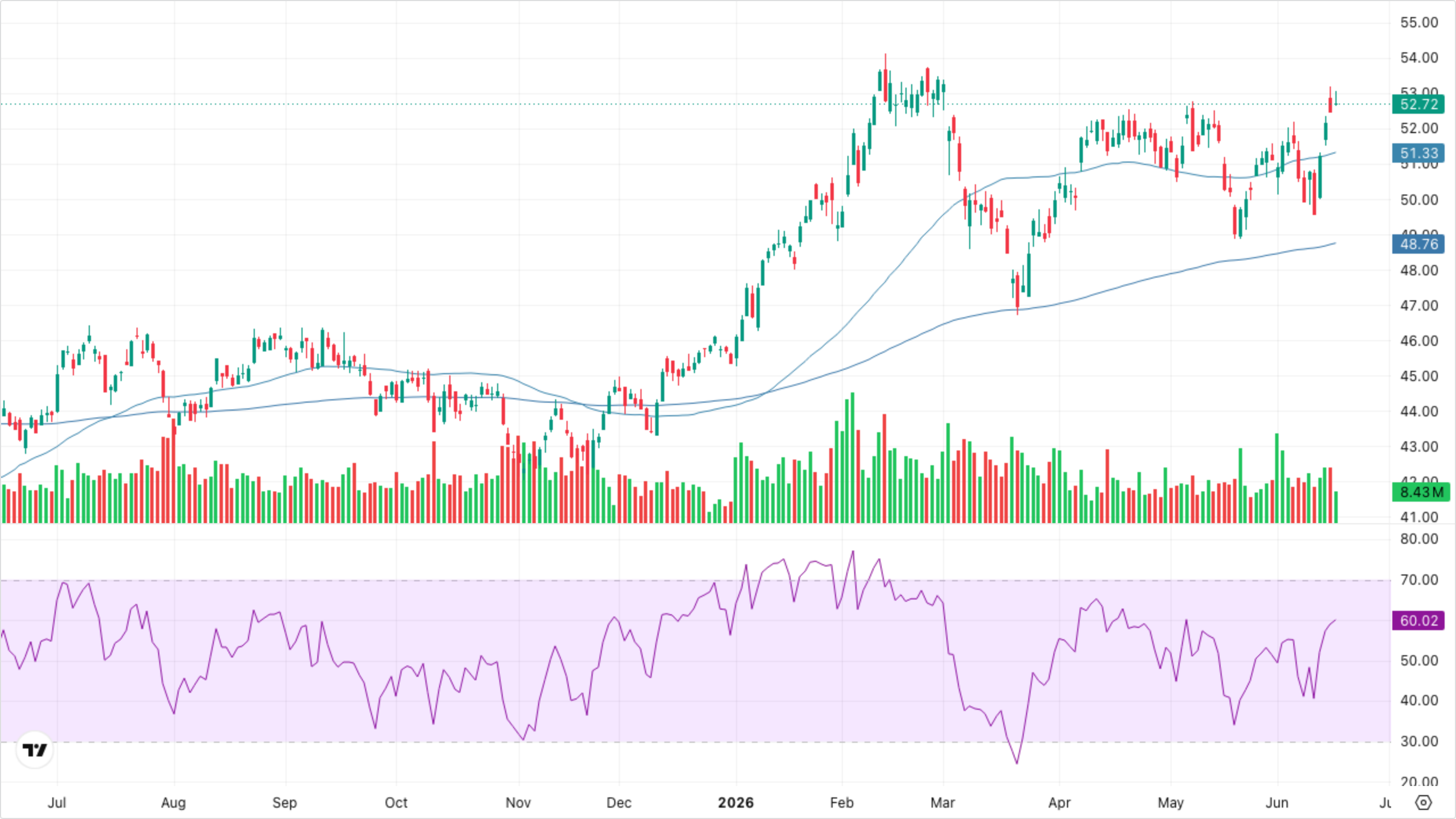Click the Mar label on time axis
The width and height of the screenshot is (1456, 819).
tap(943, 803)
